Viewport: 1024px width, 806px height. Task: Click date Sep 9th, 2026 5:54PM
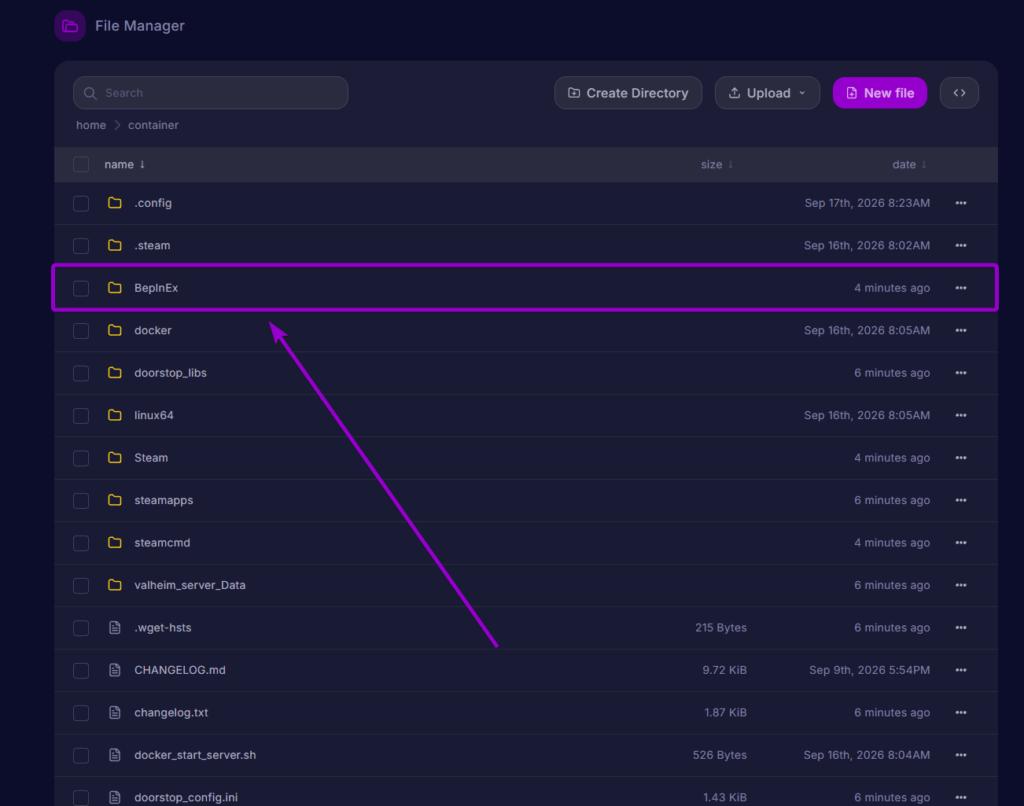click(x=869, y=670)
